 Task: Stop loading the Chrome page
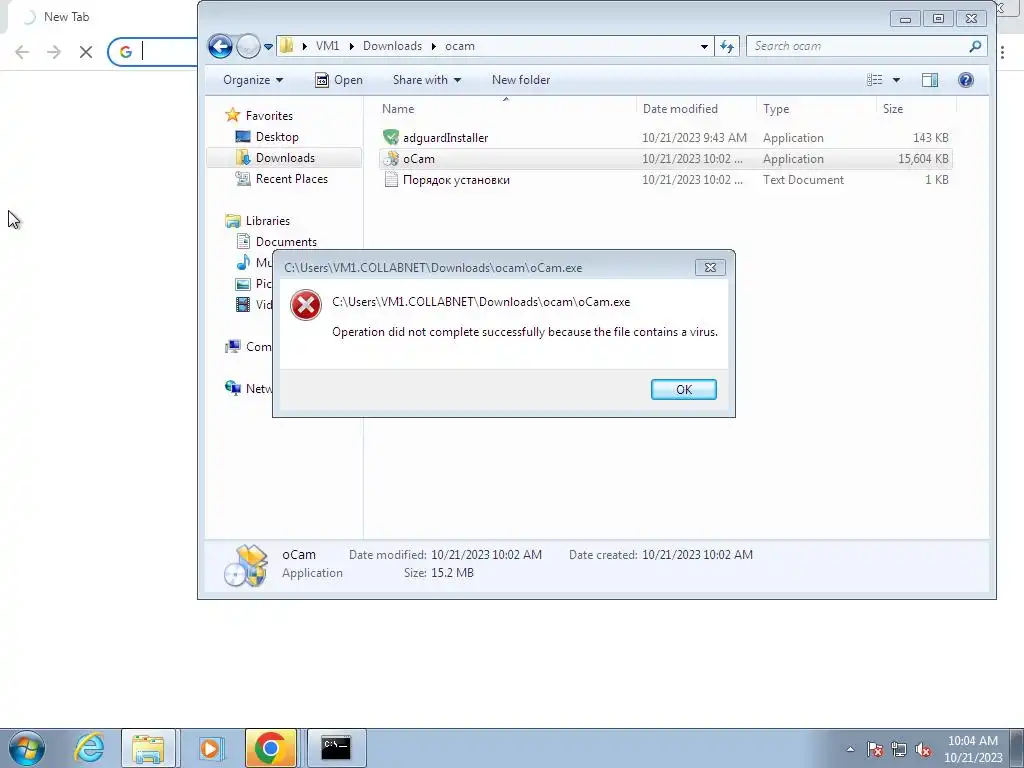(x=86, y=52)
